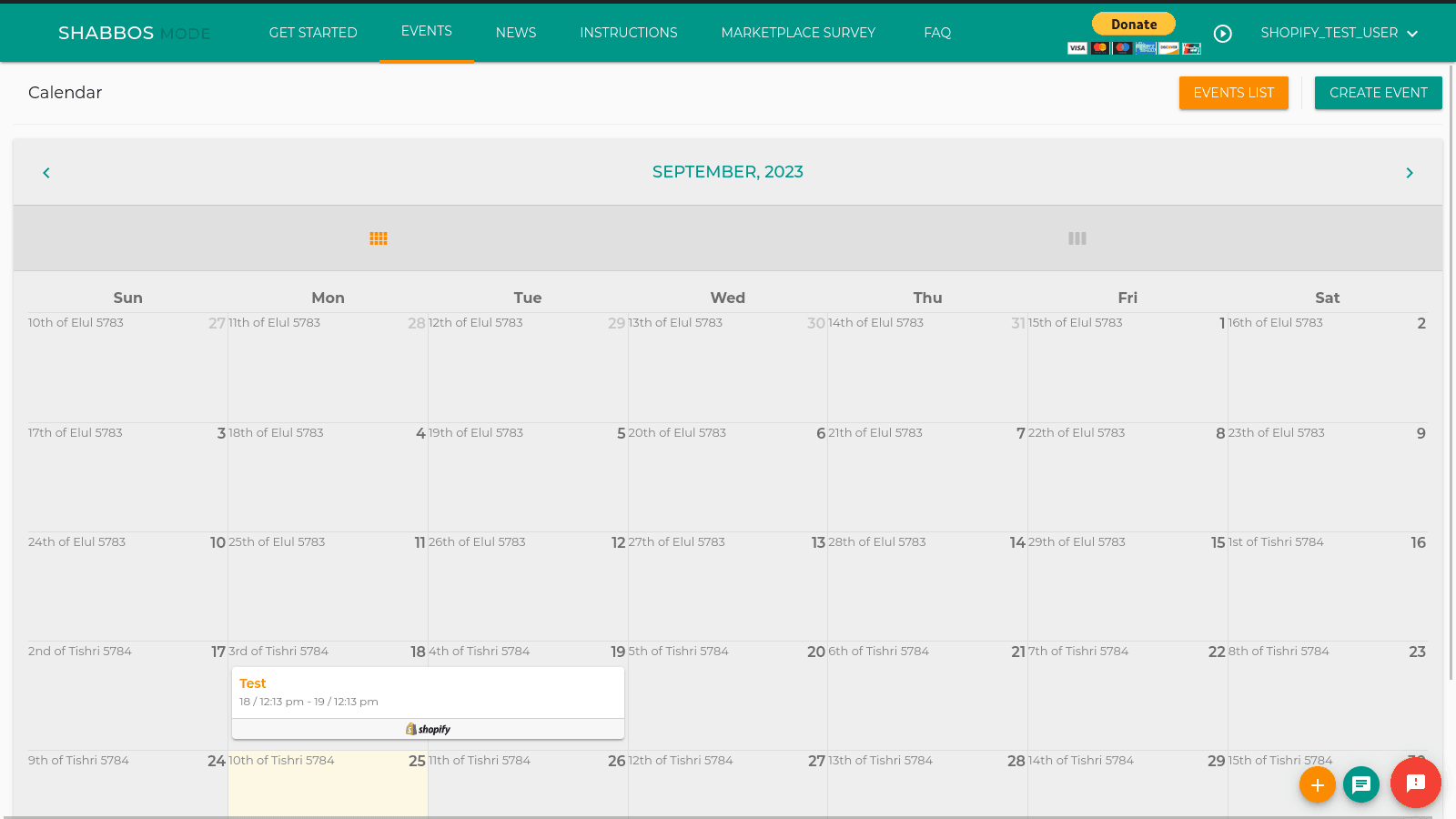Open the Test event card
The width and height of the screenshot is (1456, 819).
(428, 692)
